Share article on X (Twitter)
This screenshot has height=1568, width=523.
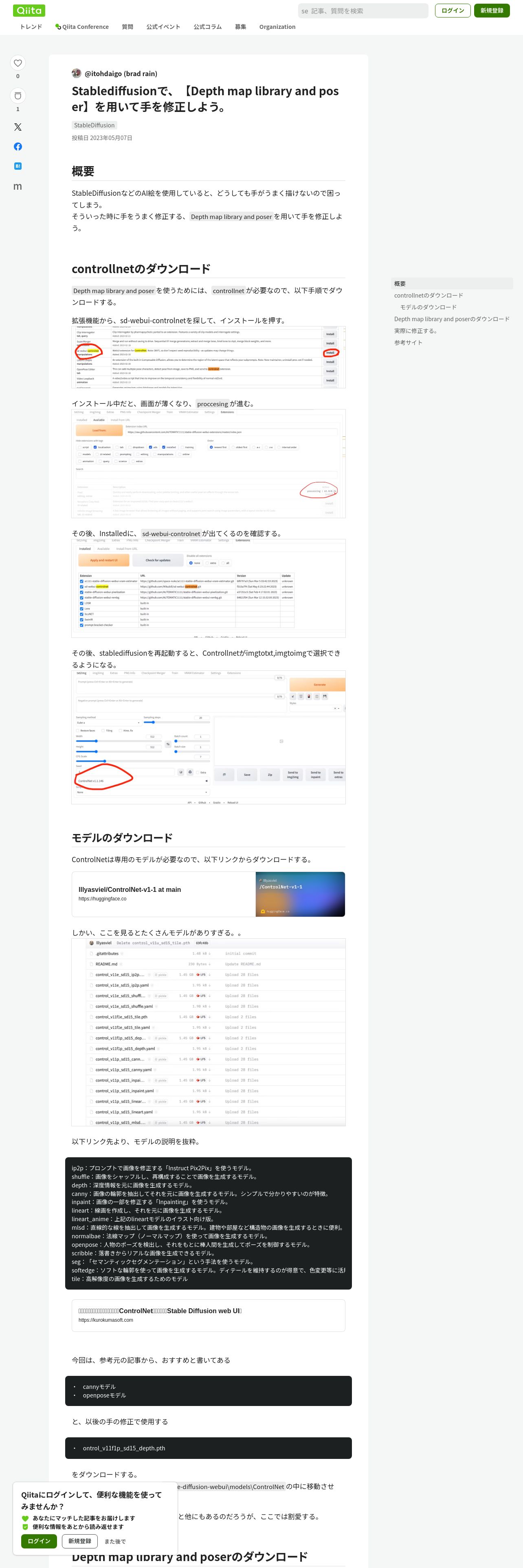click(18, 127)
